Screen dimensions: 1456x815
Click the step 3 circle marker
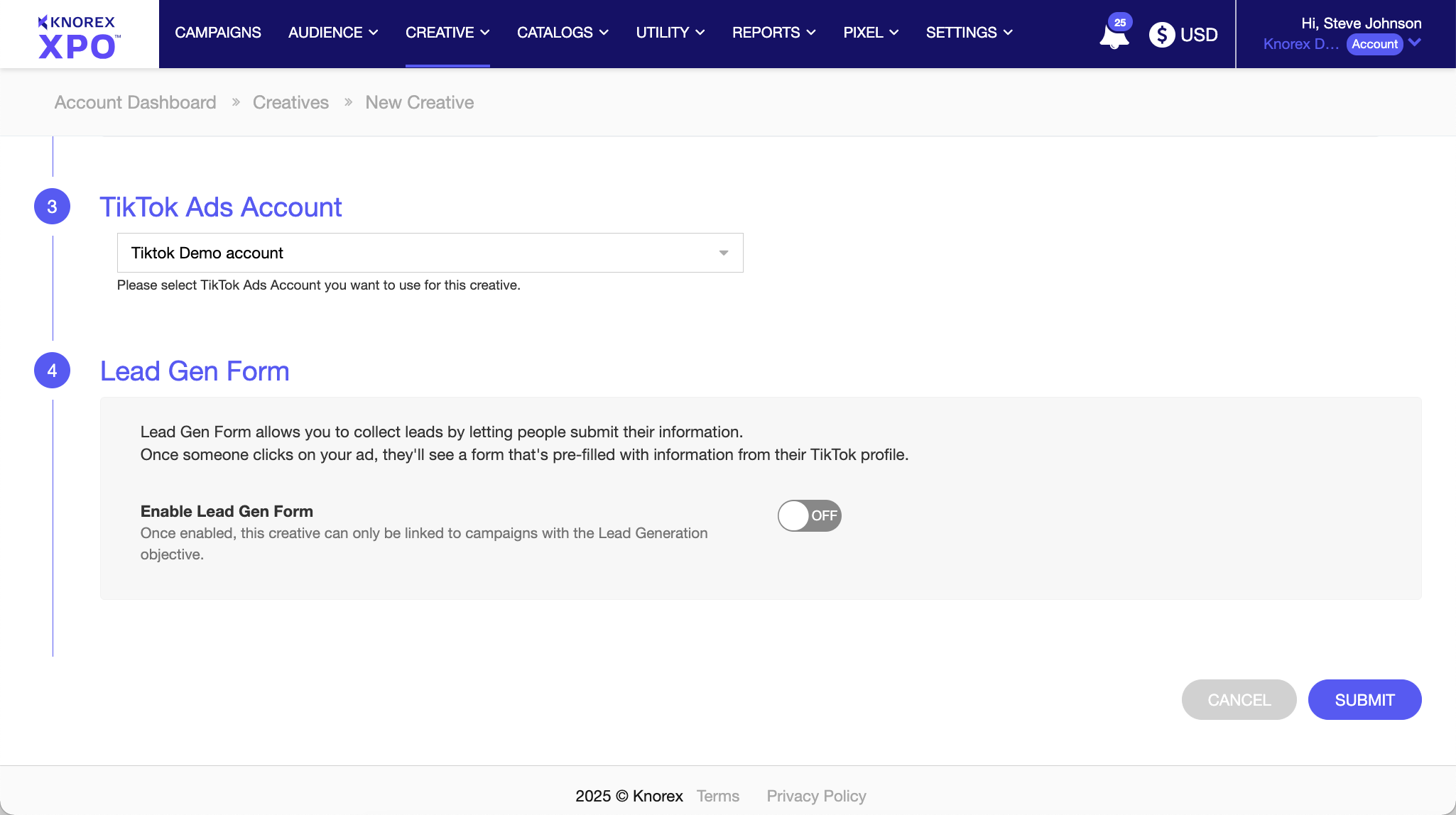(52, 207)
